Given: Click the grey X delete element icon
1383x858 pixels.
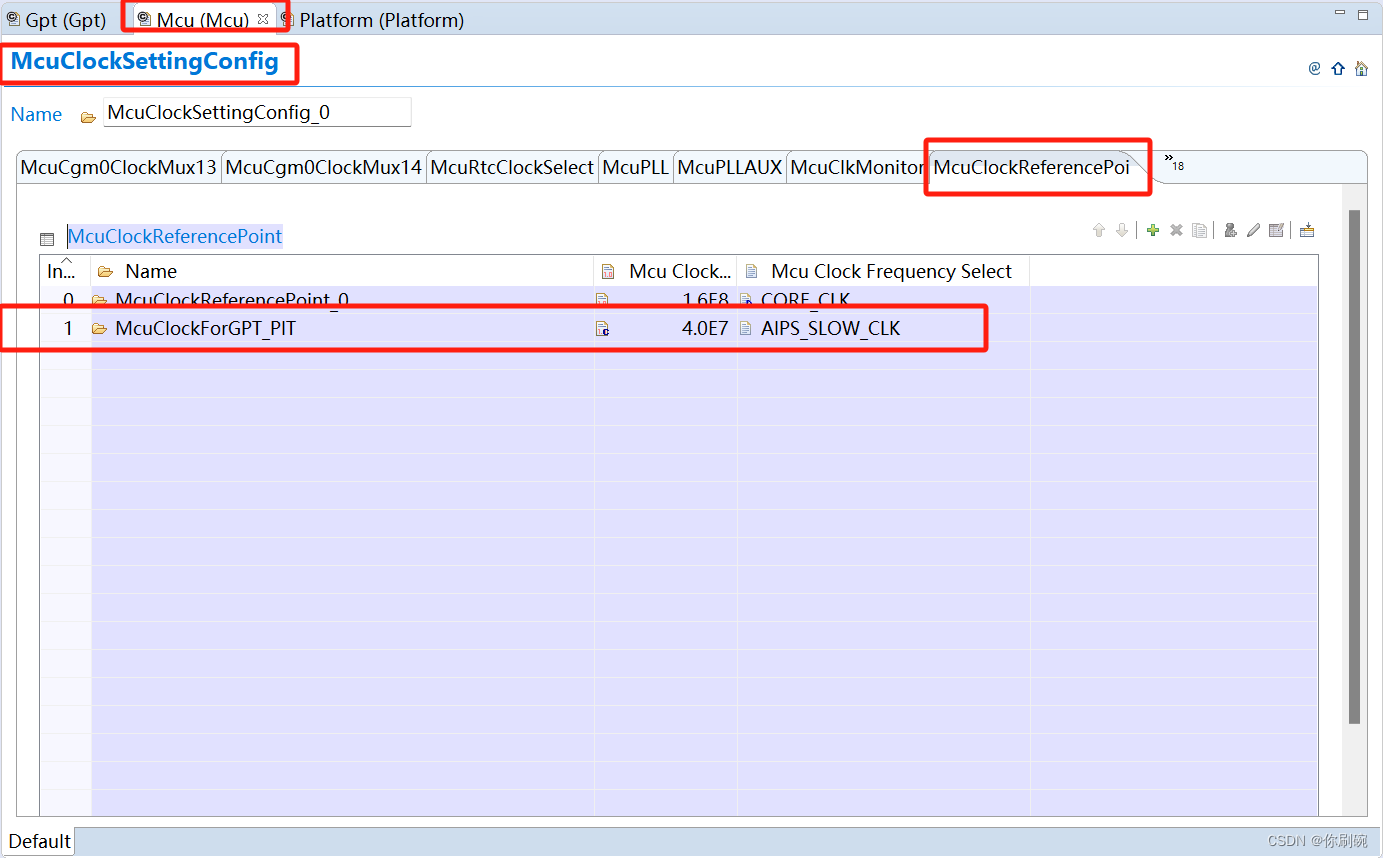Looking at the screenshot, I should (1176, 230).
